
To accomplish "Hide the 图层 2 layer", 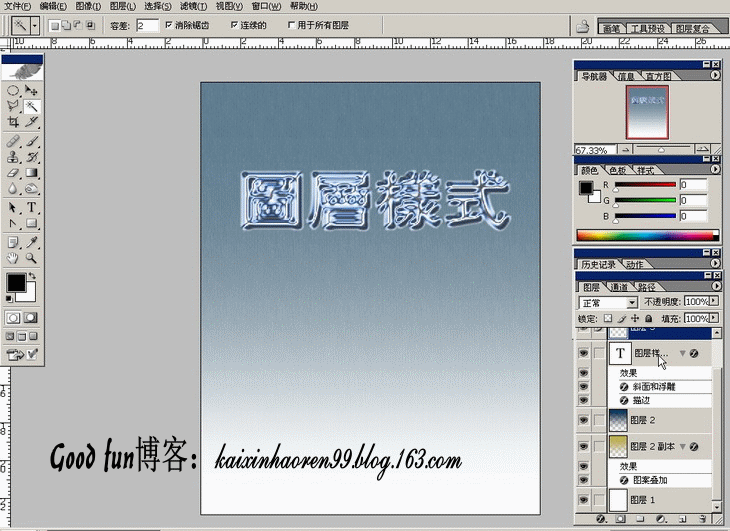I will coord(583,420).
